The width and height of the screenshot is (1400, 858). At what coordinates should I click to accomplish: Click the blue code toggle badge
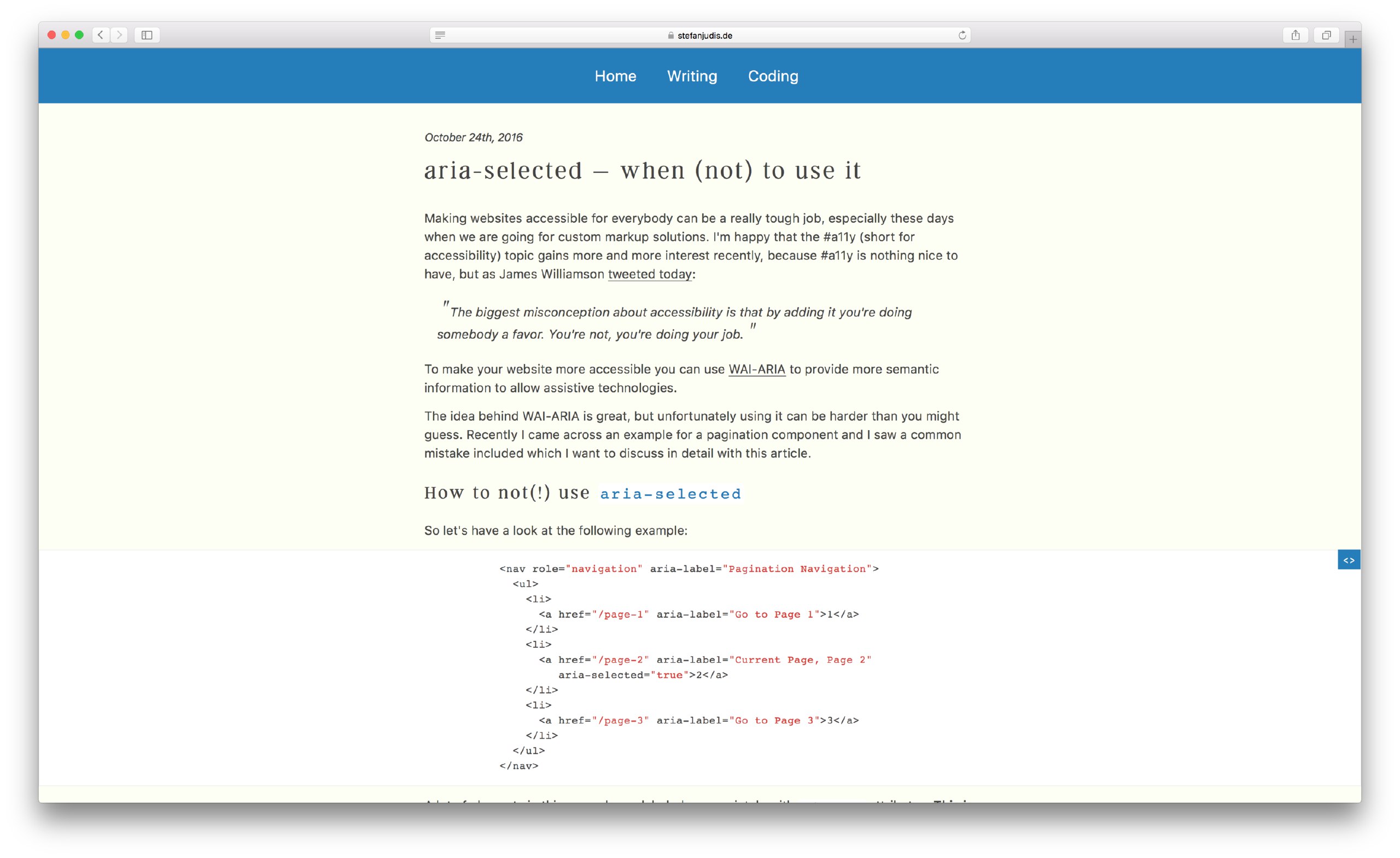pyautogui.click(x=1349, y=560)
